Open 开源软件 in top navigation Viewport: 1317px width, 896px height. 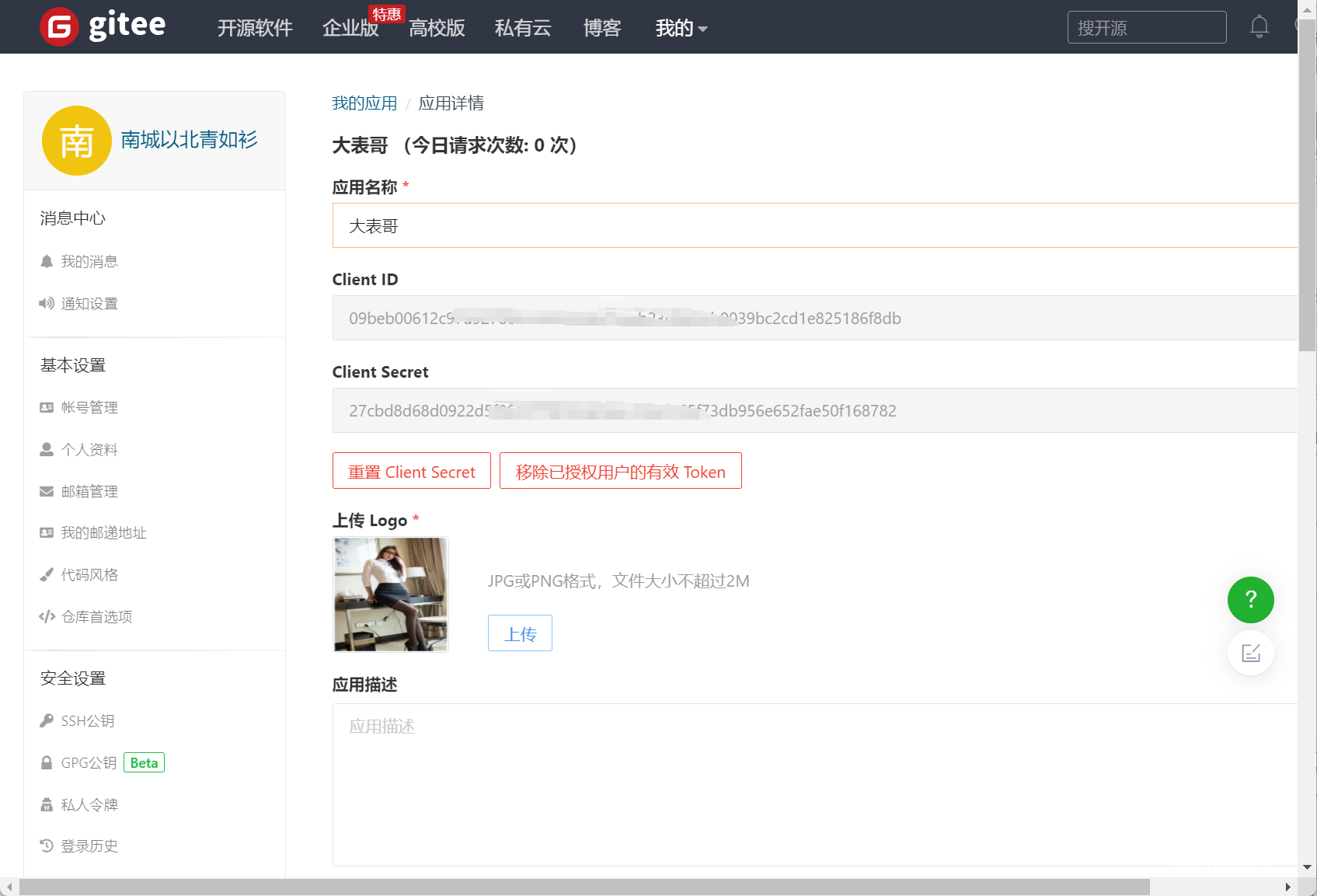pyautogui.click(x=255, y=29)
